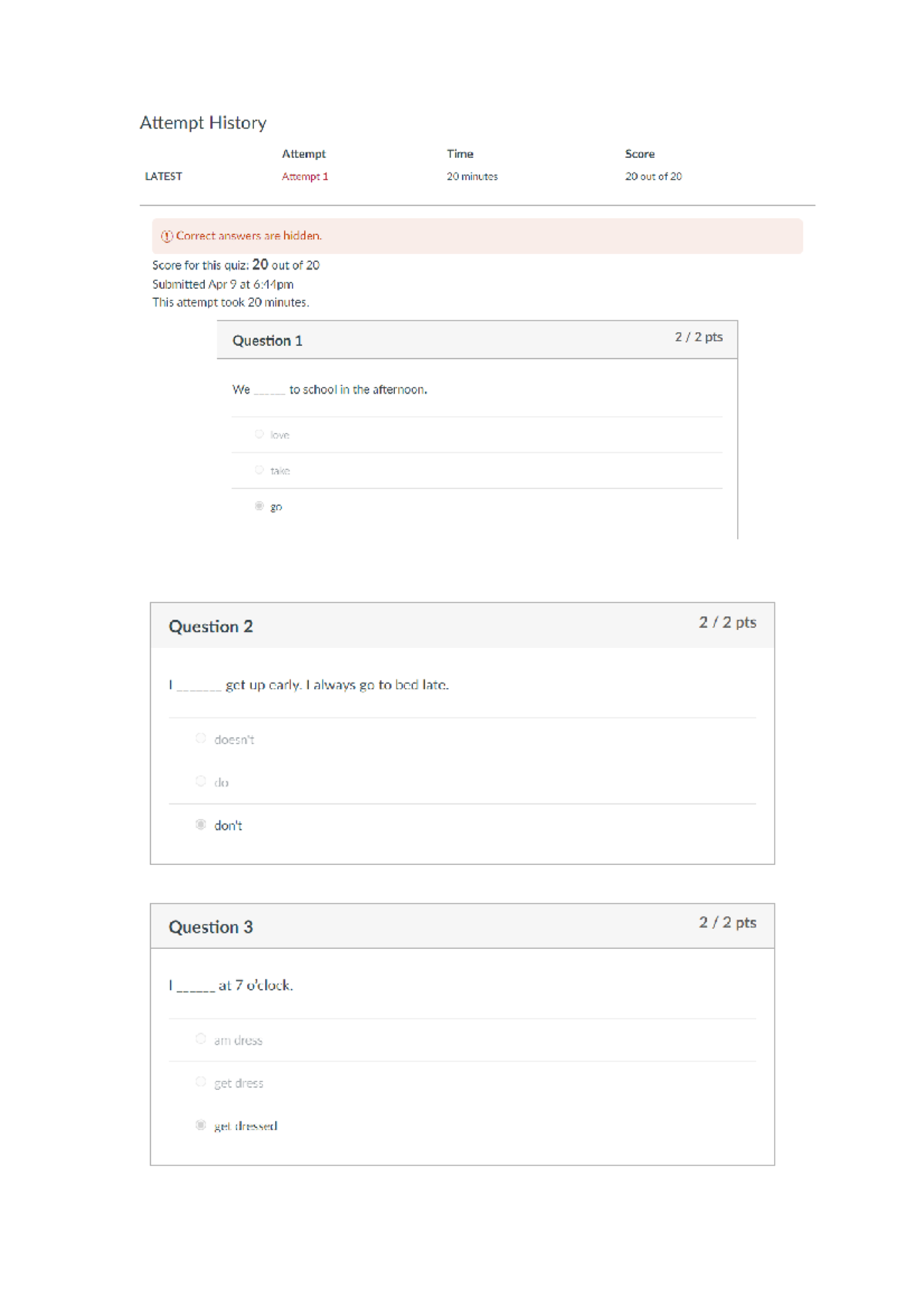The height and width of the screenshot is (1308, 924).
Task: Click the Time column header
Action: point(459,153)
